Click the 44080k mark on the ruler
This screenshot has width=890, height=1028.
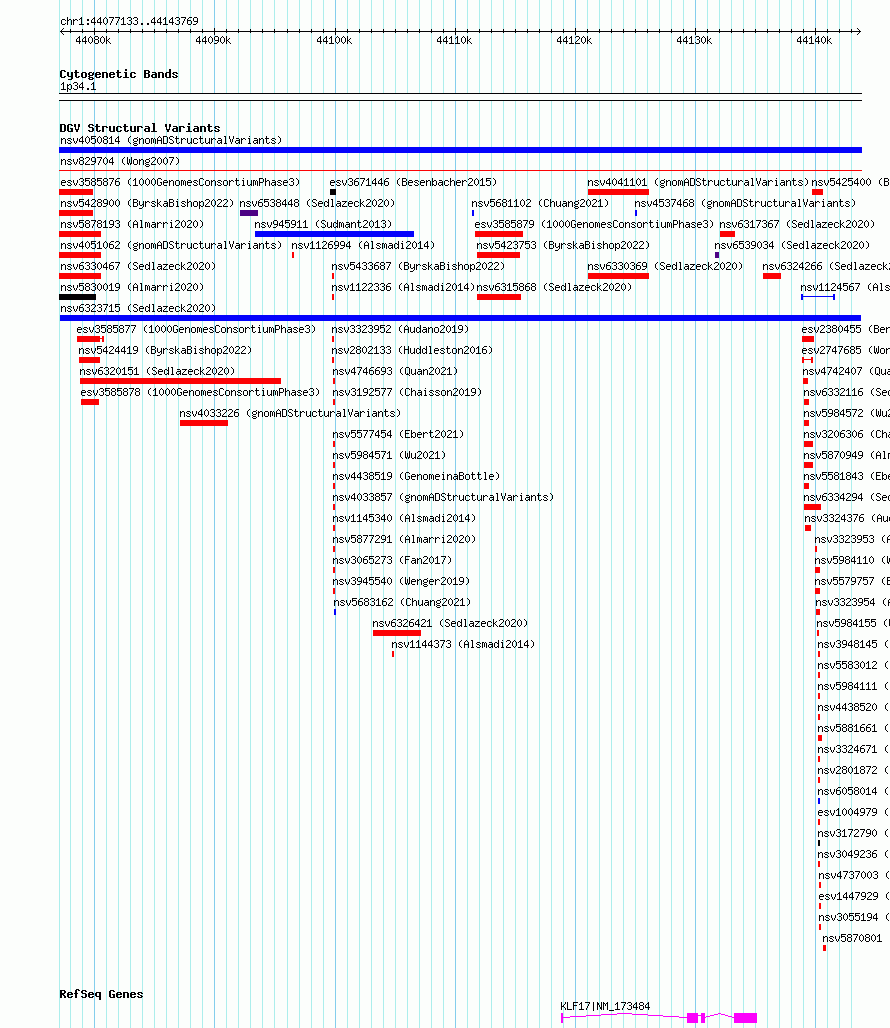93,41
